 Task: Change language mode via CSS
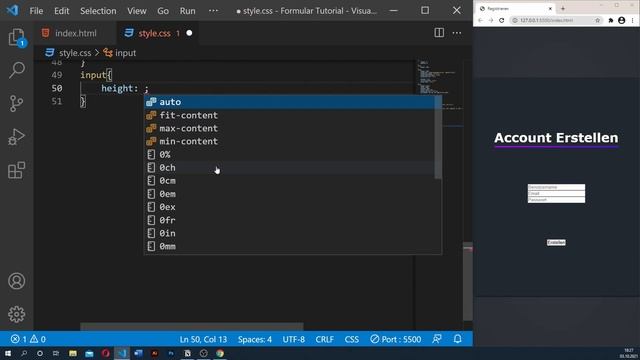click(351, 339)
